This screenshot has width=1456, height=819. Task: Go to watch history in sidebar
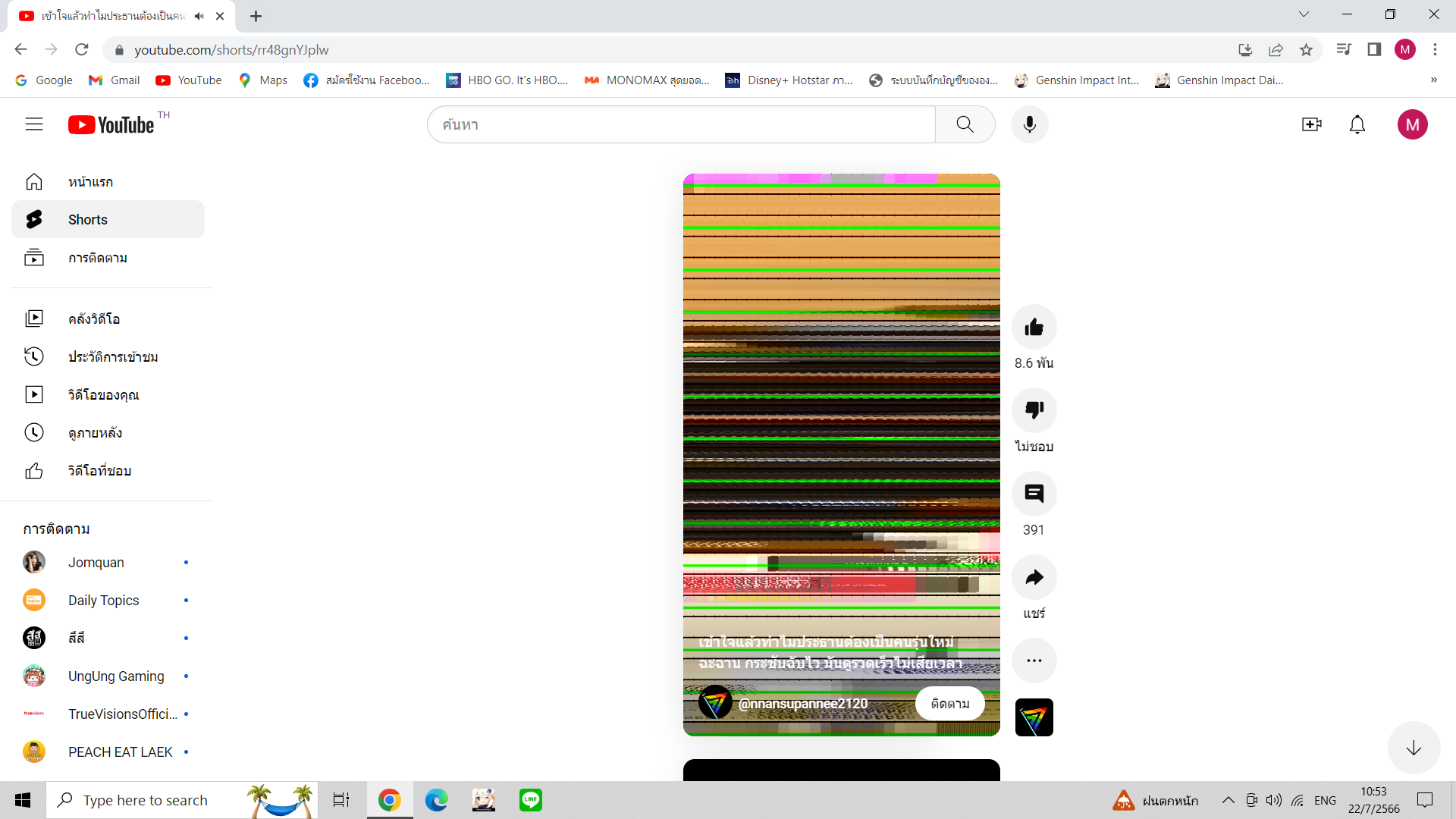(112, 357)
